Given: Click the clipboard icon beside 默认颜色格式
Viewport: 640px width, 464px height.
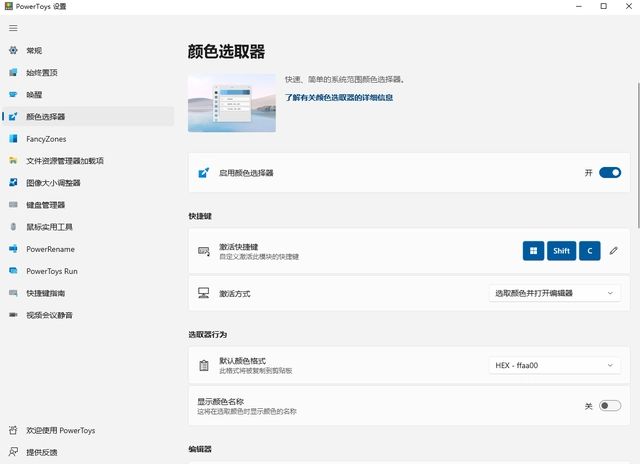Looking at the screenshot, I should pyautogui.click(x=204, y=365).
